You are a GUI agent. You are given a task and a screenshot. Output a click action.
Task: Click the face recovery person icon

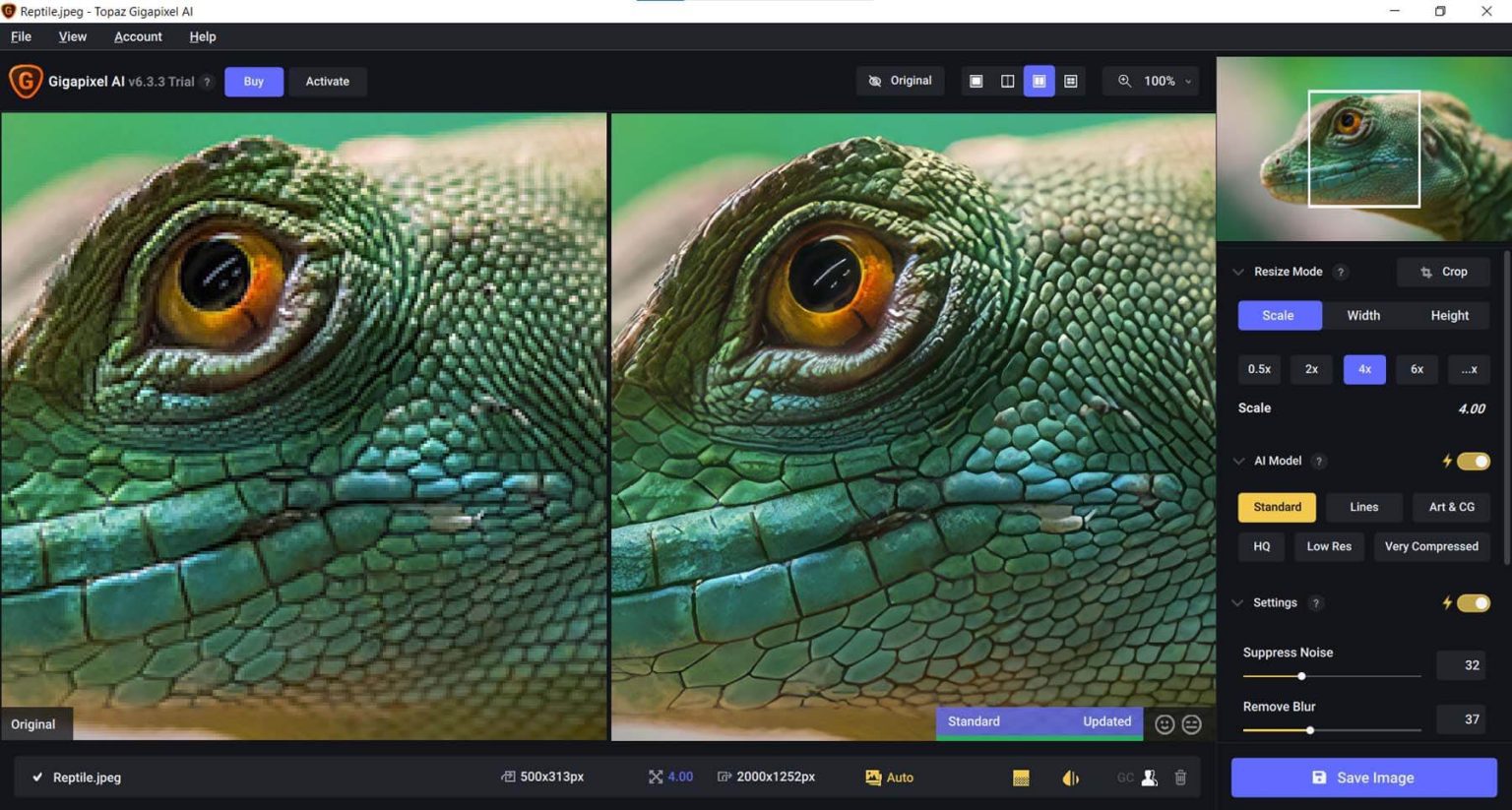point(1149,778)
